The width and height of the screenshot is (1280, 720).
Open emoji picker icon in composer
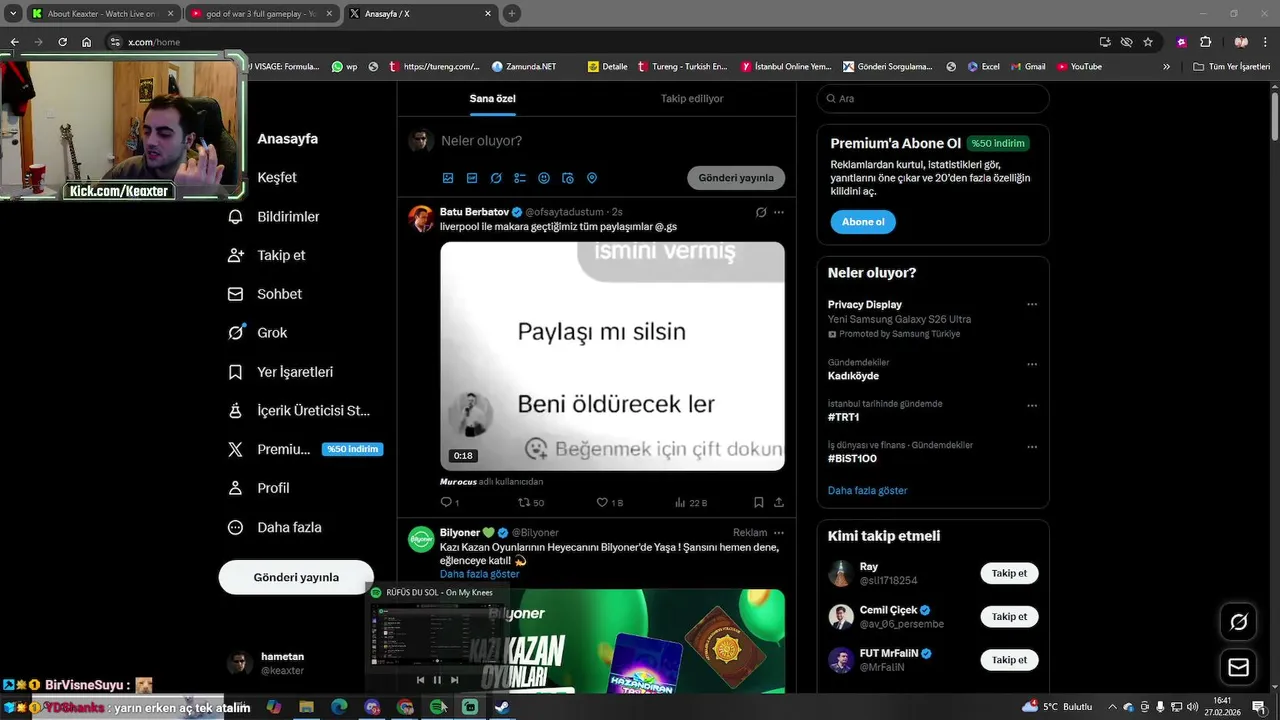click(x=544, y=178)
